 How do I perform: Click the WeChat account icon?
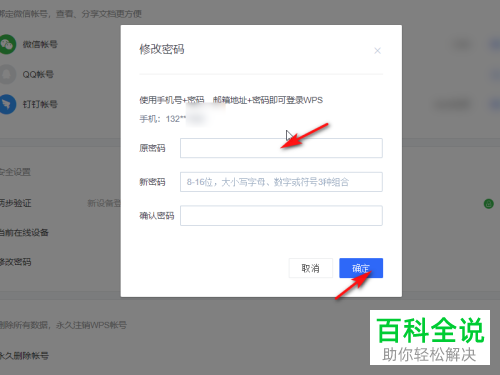pyautogui.click(x=7, y=44)
